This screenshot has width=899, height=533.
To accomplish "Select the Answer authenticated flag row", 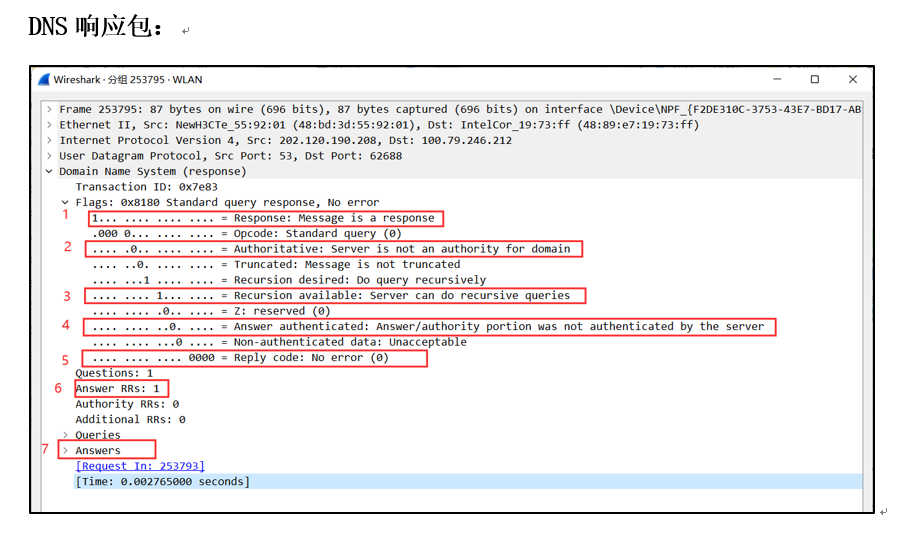I will (x=428, y=326).
